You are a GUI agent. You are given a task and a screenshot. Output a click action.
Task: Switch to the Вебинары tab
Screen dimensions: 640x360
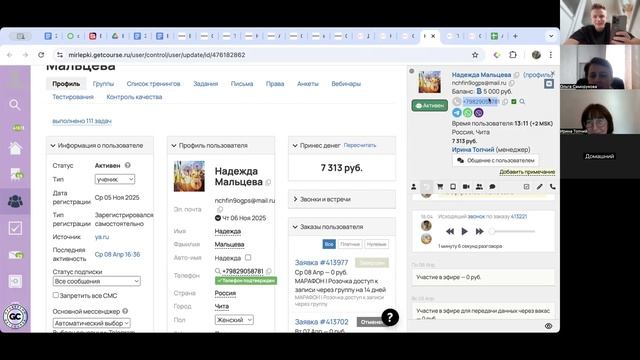(346, 84)
